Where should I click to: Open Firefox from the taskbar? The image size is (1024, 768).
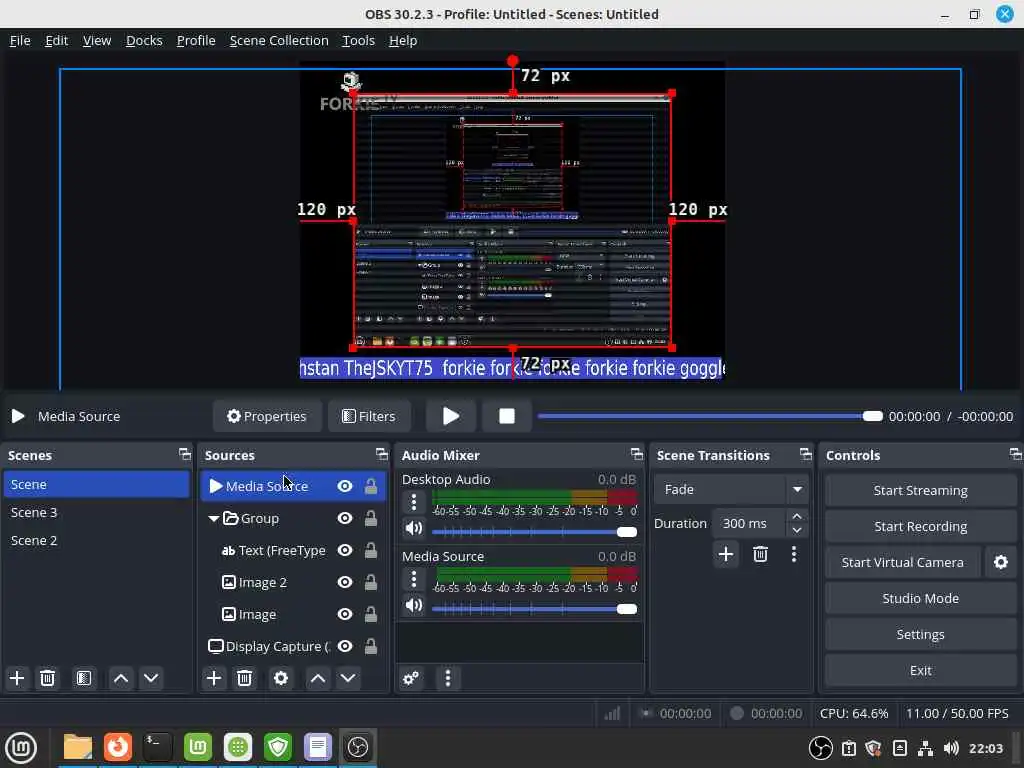pyautogui.click(x=118, y=746)
